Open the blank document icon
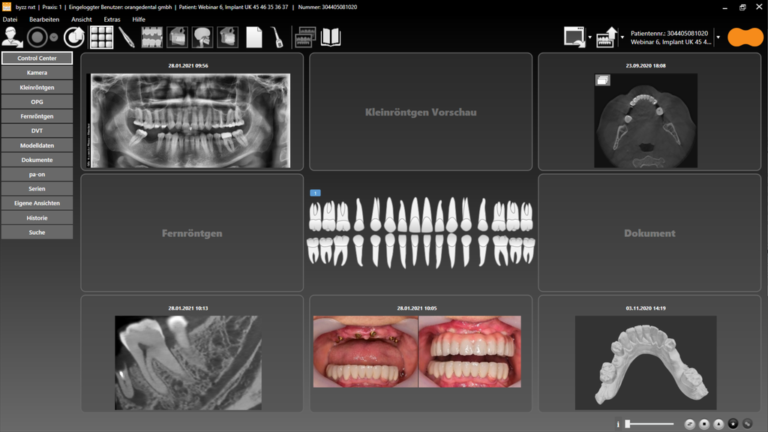 pyautogui.click(x=254, y=37)
